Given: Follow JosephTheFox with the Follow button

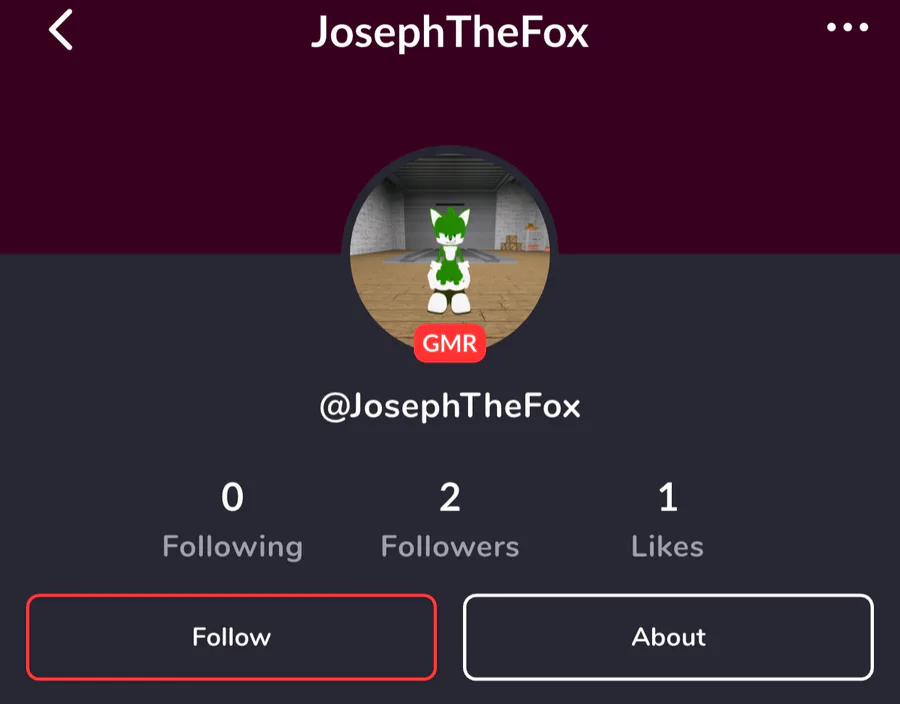Looking at the screenshot, I should tap(231, 637).
